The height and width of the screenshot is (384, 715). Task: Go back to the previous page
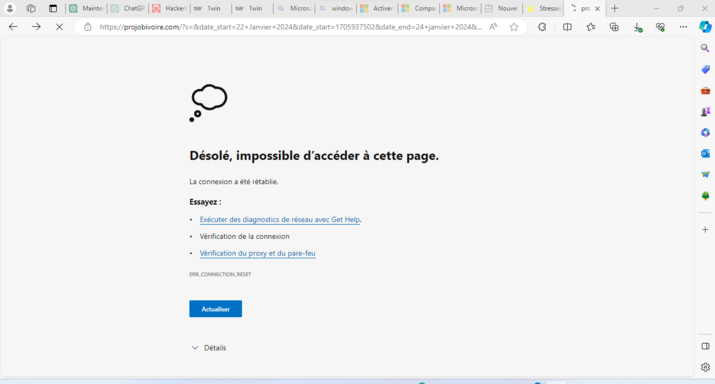[x=13, y=27]
